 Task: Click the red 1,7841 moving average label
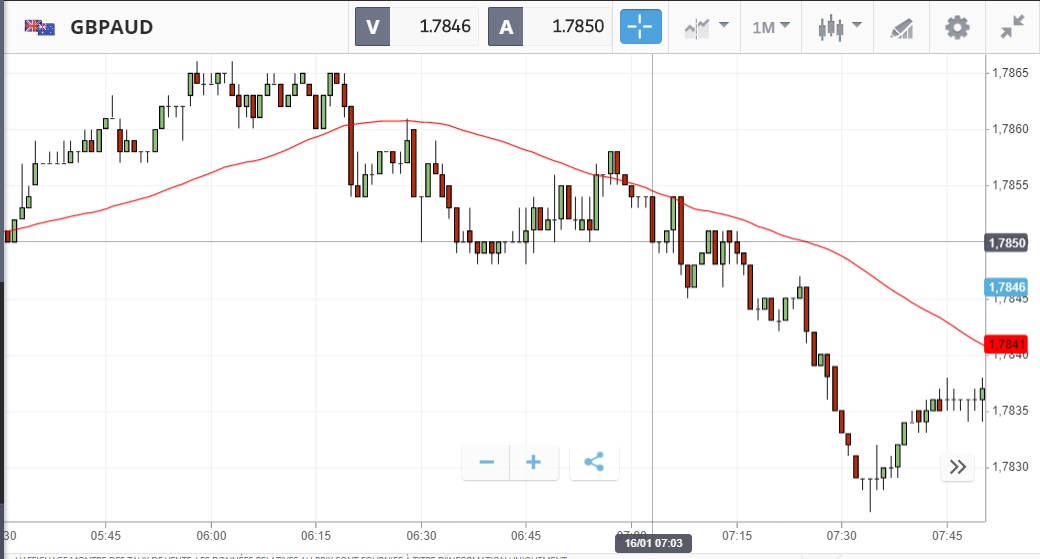click(x=1006, y=344)
